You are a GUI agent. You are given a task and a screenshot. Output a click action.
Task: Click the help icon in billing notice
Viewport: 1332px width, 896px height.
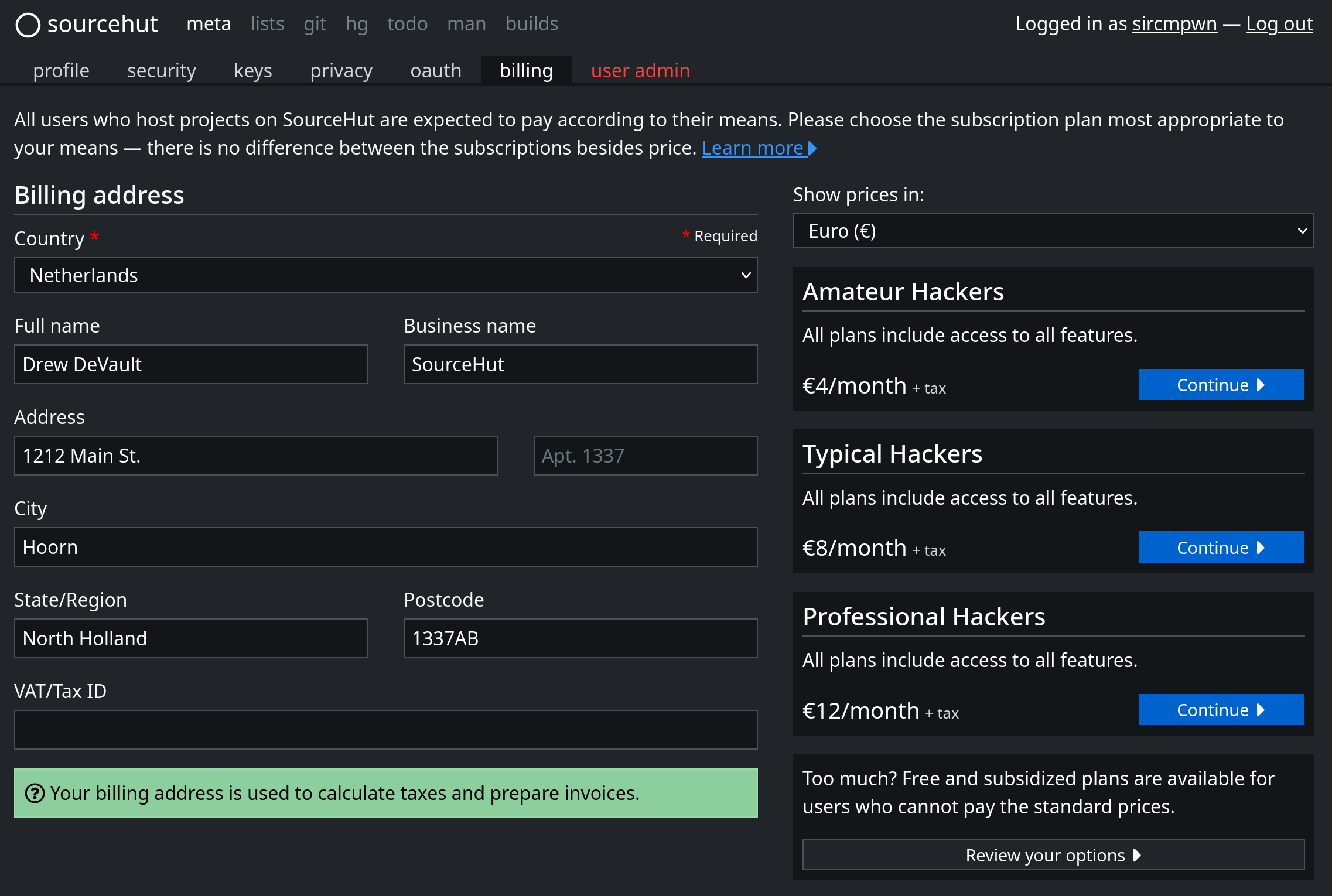coord(35,794)
